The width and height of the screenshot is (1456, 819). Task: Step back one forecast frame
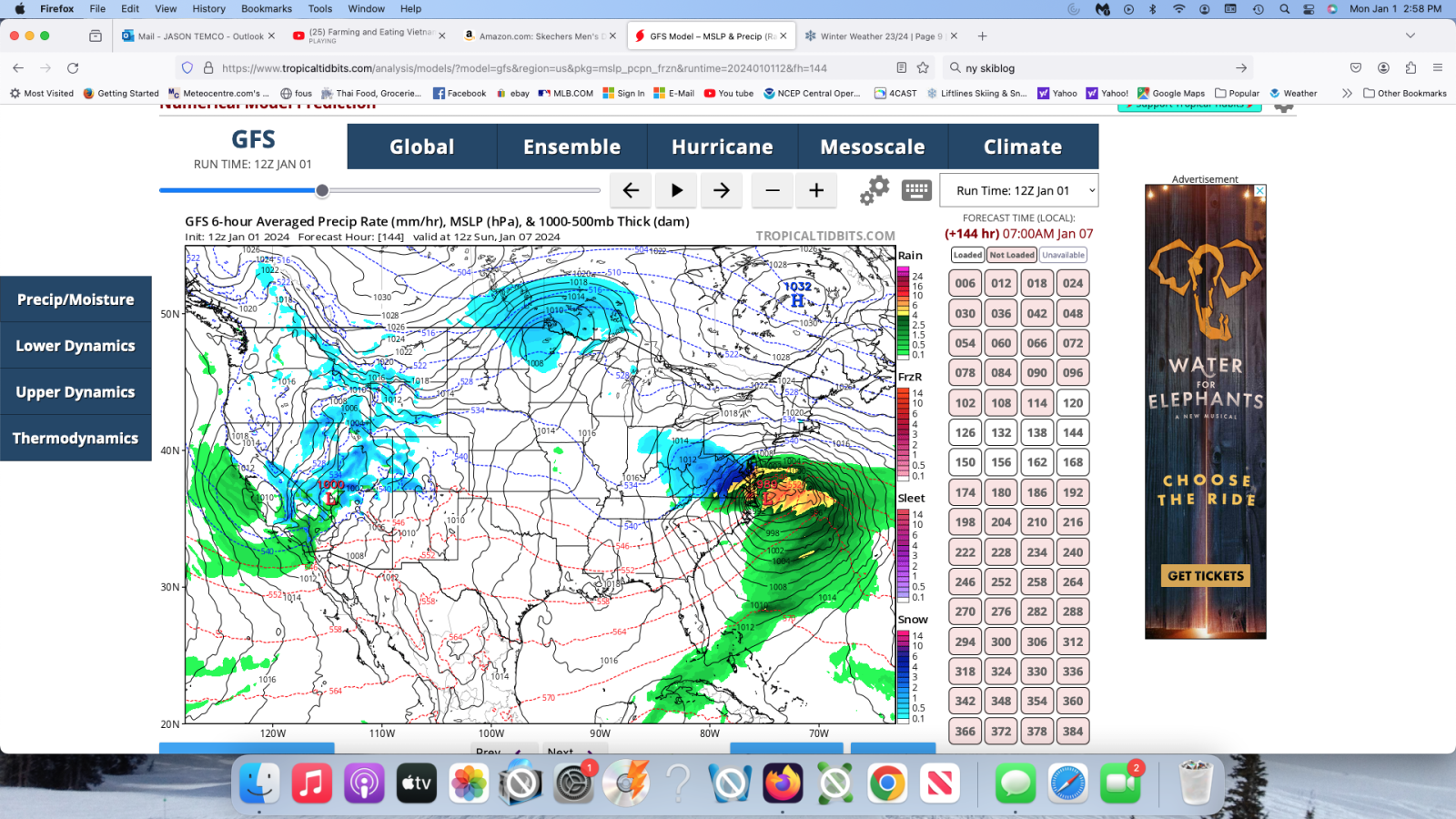[x=631, y=190]
